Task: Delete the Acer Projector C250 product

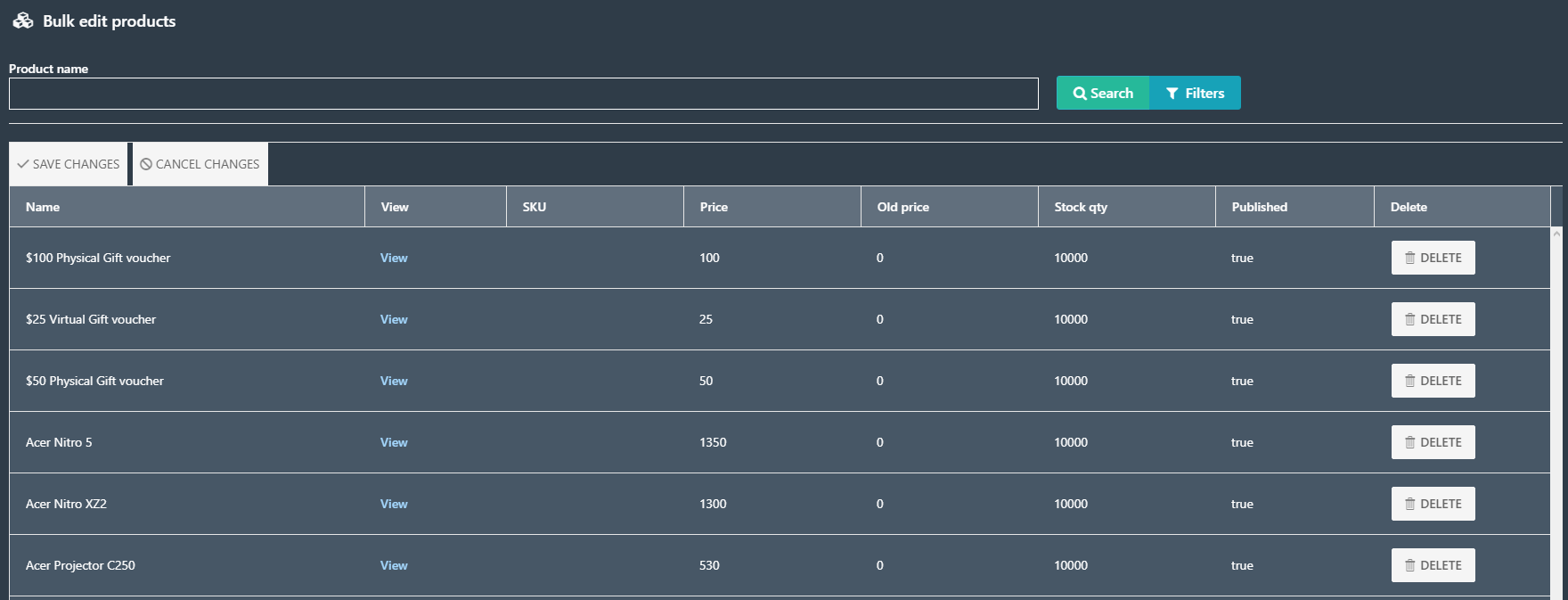Action: [1433, 565]
